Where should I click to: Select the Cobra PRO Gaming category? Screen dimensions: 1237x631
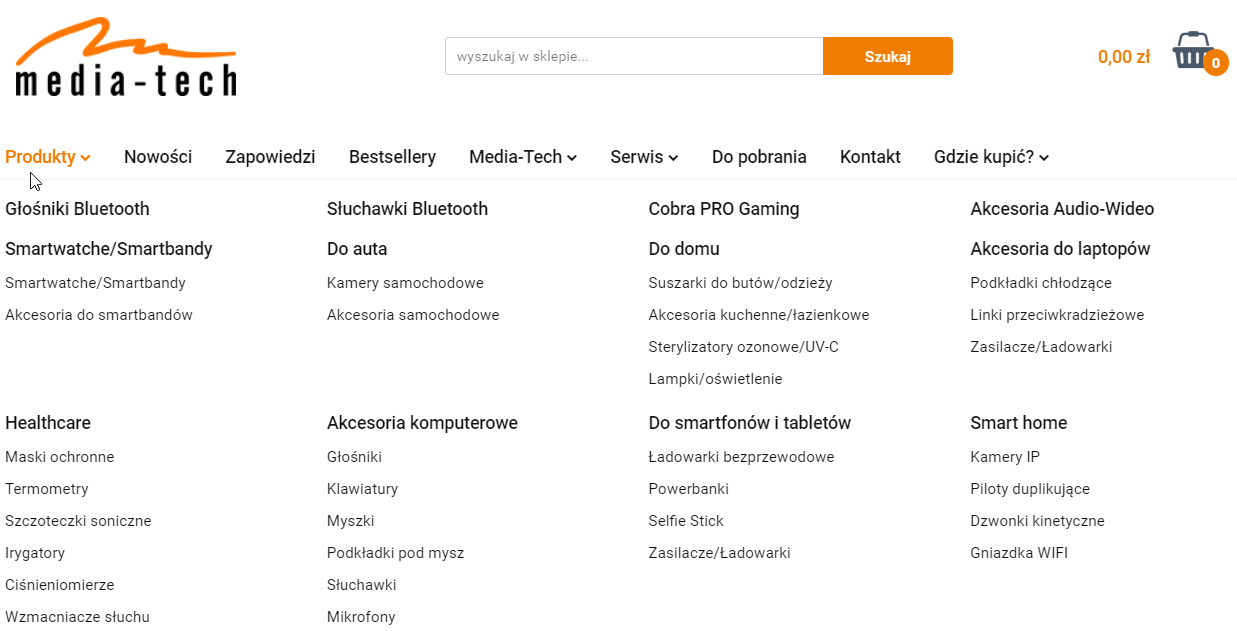723,209
